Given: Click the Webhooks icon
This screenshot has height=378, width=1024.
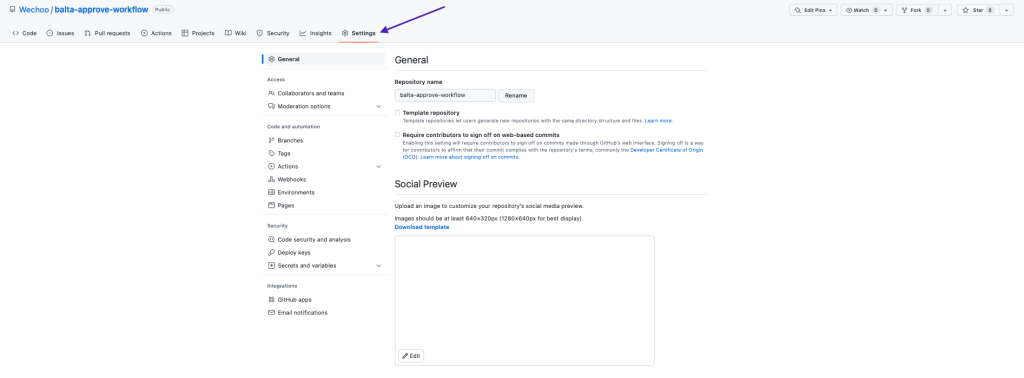Looking at the screenshot, I should (x=272, y=180).
